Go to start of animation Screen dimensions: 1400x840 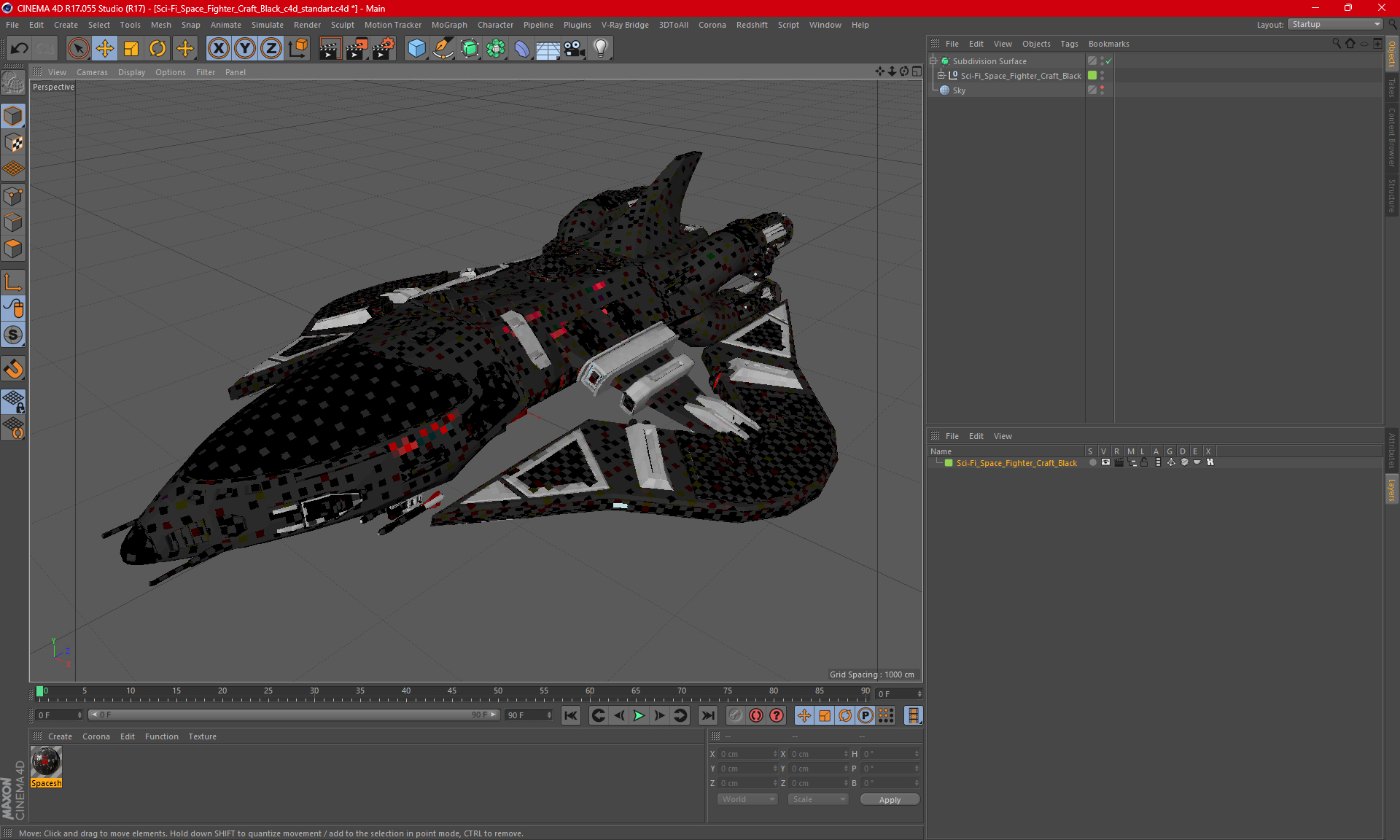[x=571, y=715]
